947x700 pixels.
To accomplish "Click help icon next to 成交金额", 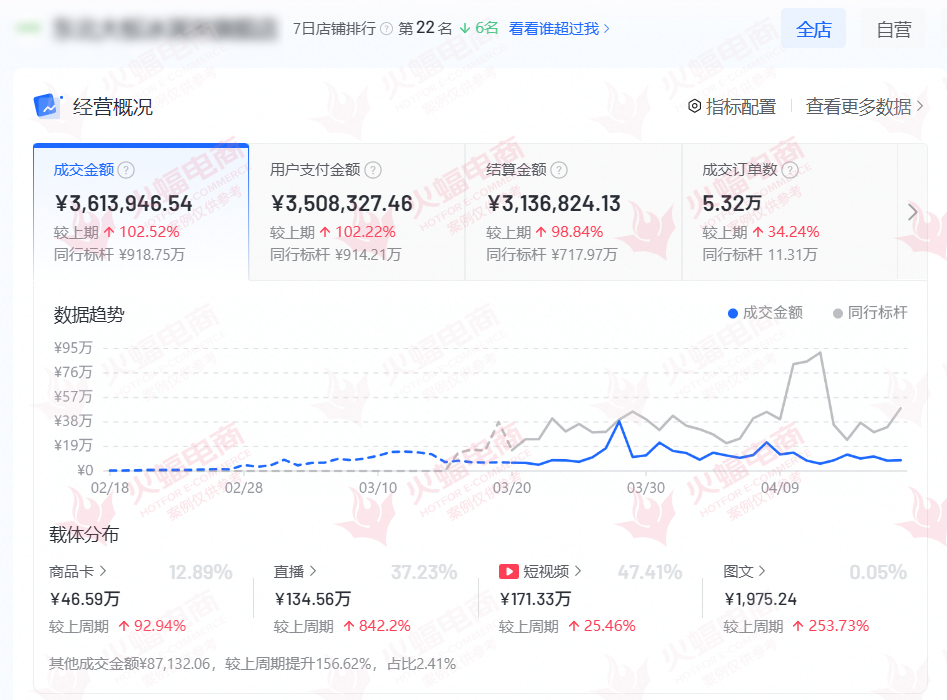I will pyautogui.click(x=126, y=170).
